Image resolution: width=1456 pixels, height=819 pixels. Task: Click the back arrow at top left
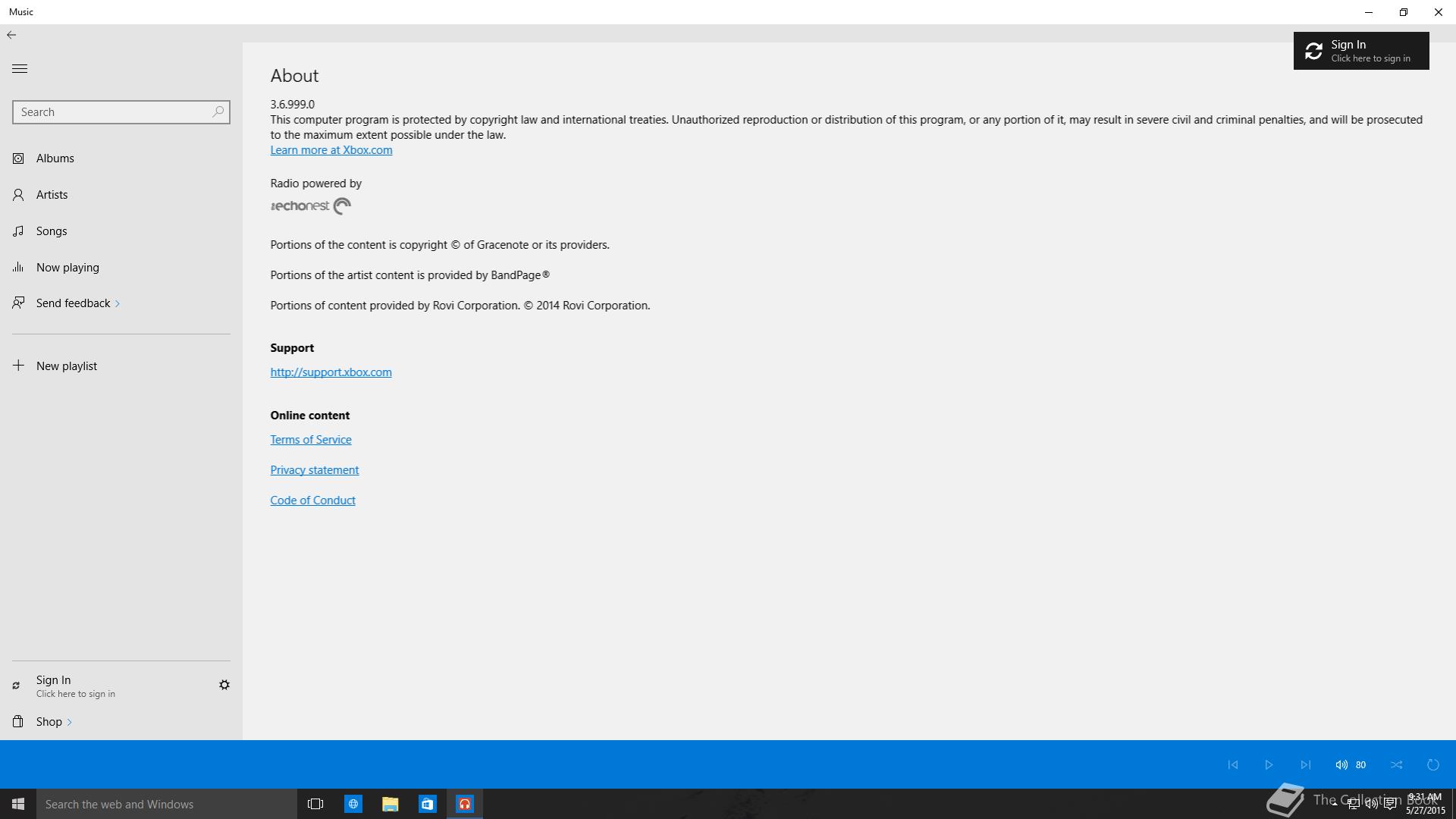(x=11, y=35)
